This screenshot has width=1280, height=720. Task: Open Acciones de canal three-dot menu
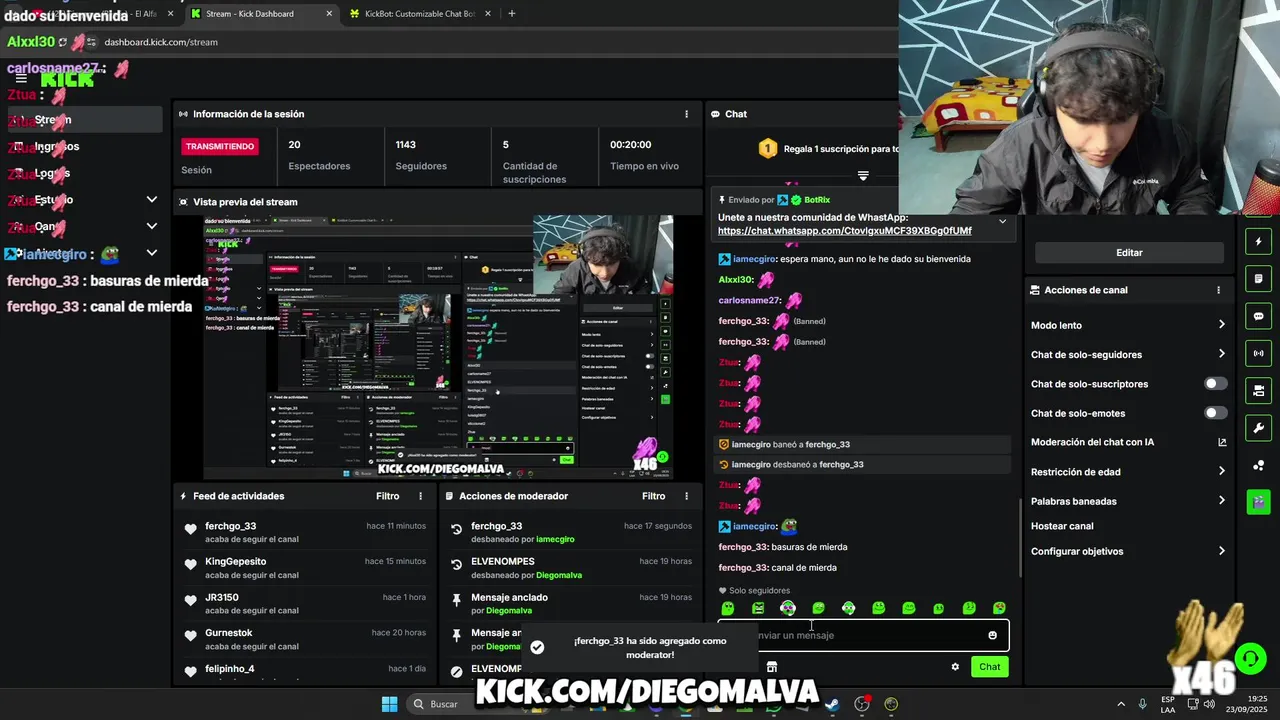point(1218,290)
